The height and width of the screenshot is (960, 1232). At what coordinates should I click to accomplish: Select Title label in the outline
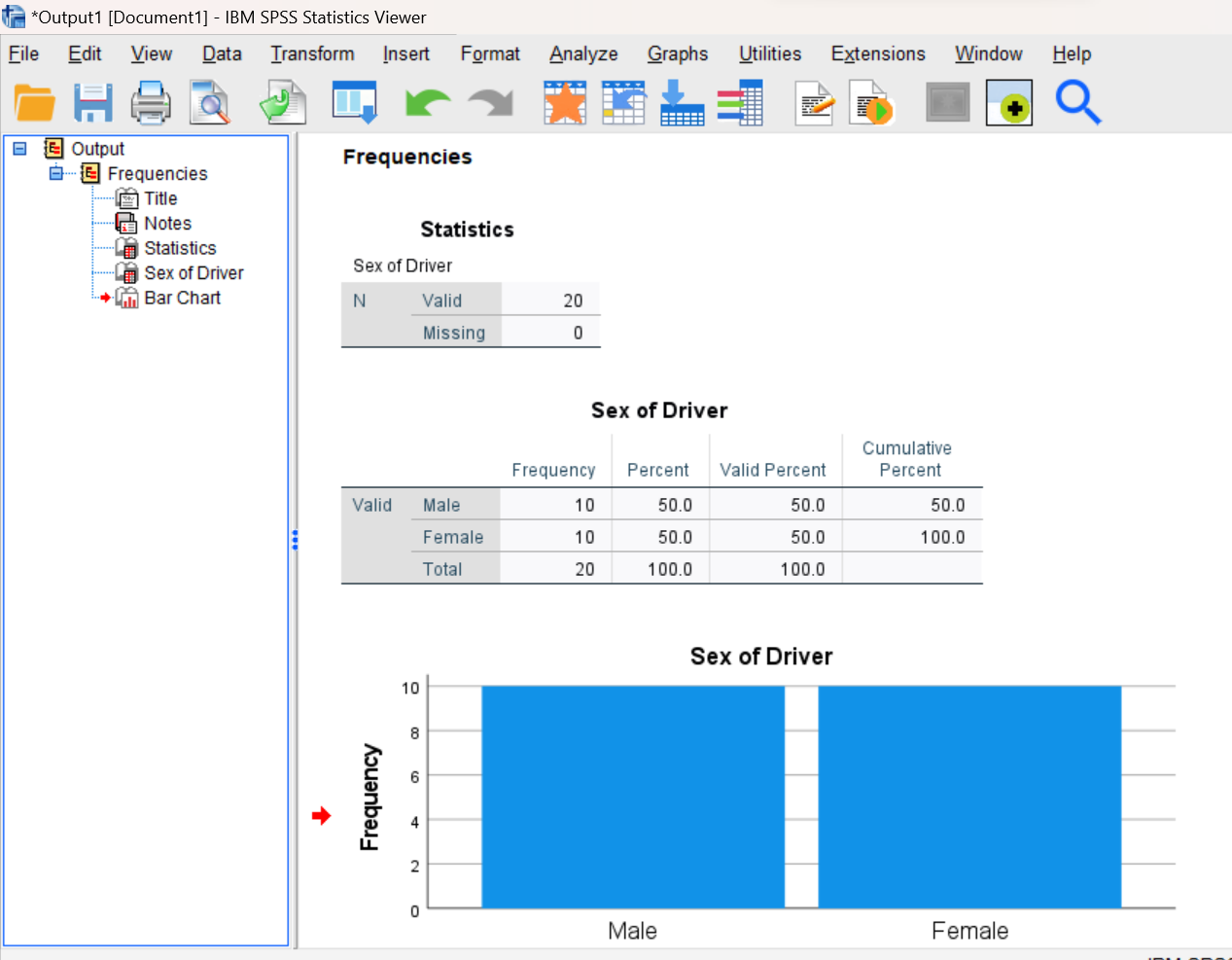(x=161, y=198)
